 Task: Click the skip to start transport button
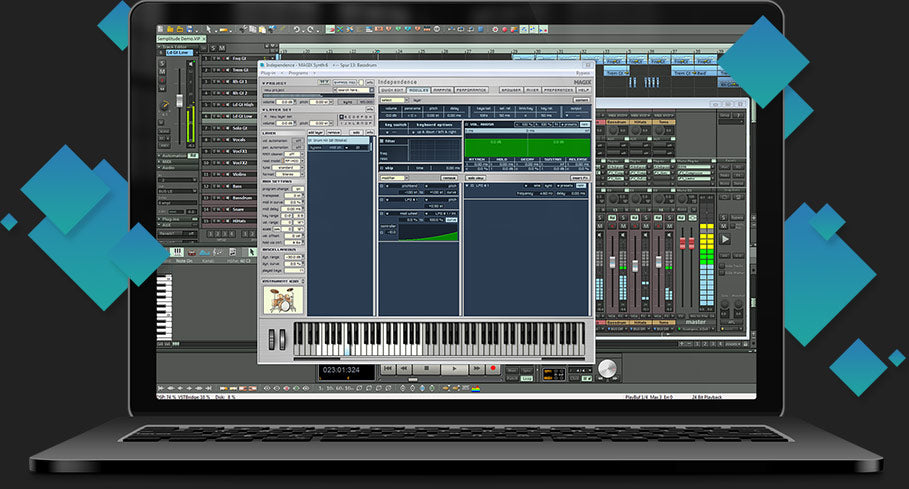(386, 368)
